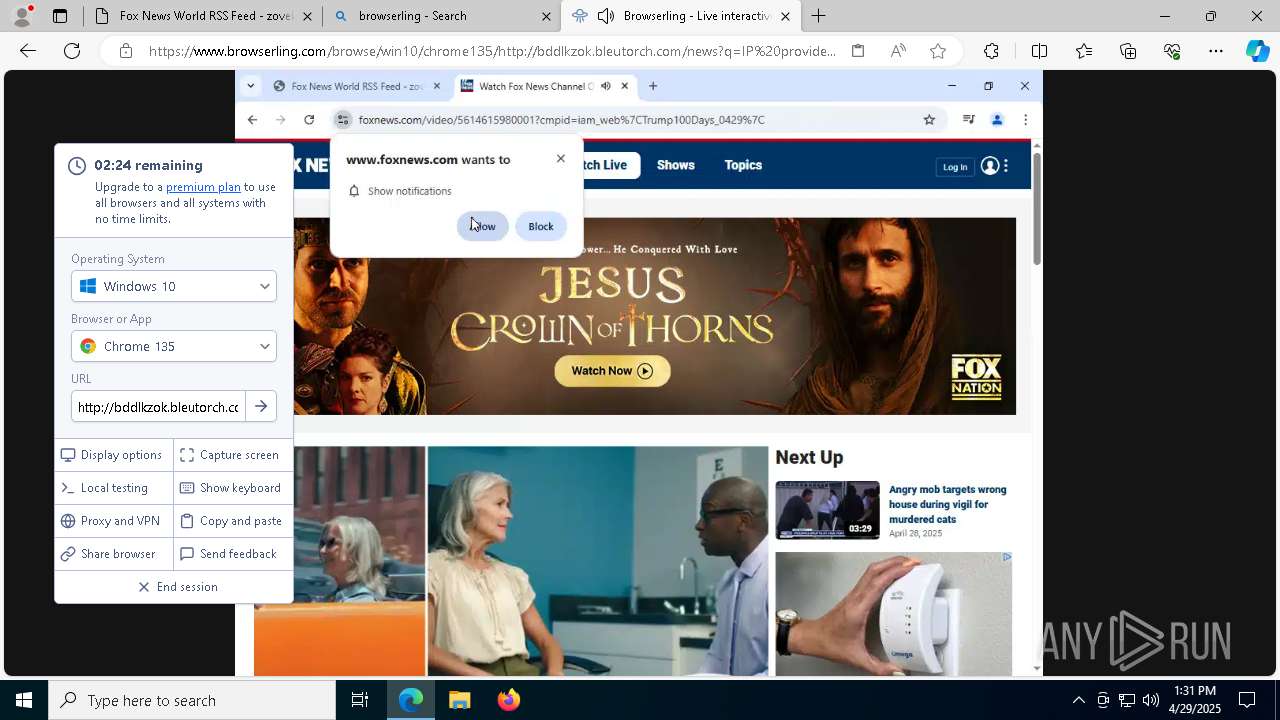Open Shows menu on Fox News
Viewport: 1280px width, 720px height.
coord(676,165)
